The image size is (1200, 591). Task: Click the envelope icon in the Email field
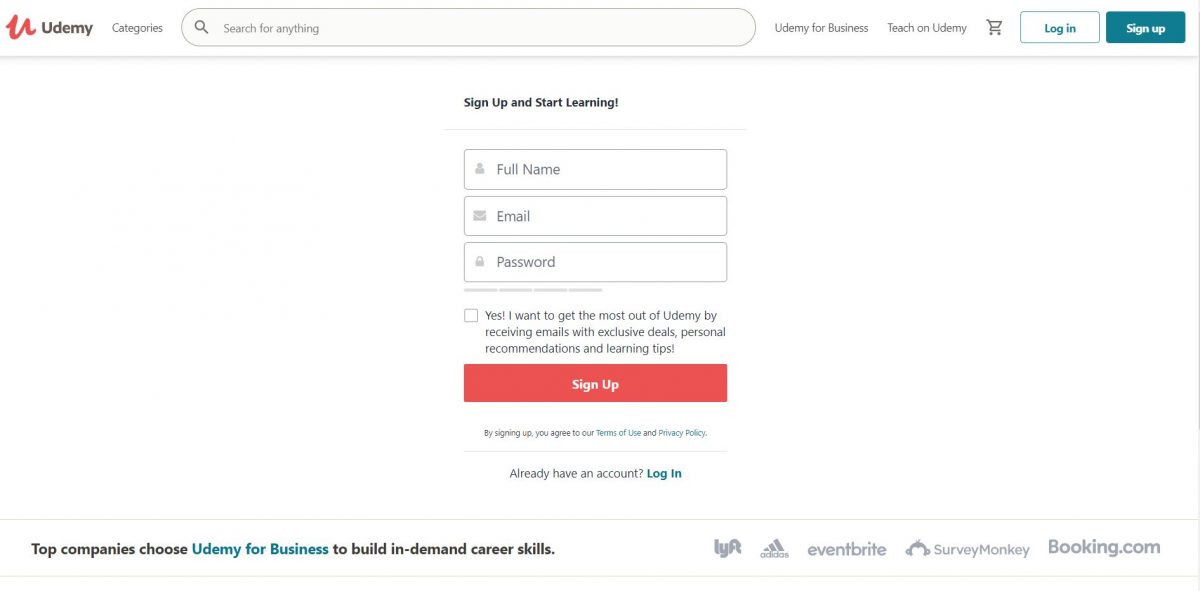479,214
